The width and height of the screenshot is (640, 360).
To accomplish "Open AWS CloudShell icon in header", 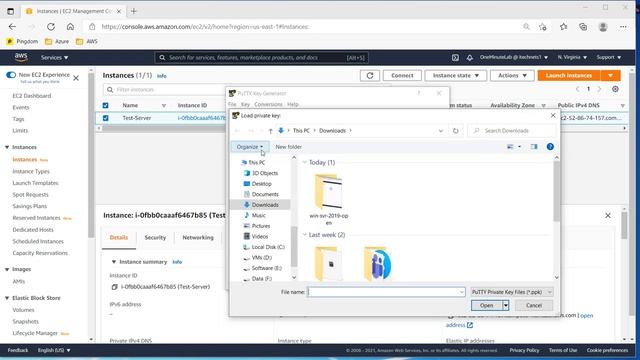I will [455, 58].
